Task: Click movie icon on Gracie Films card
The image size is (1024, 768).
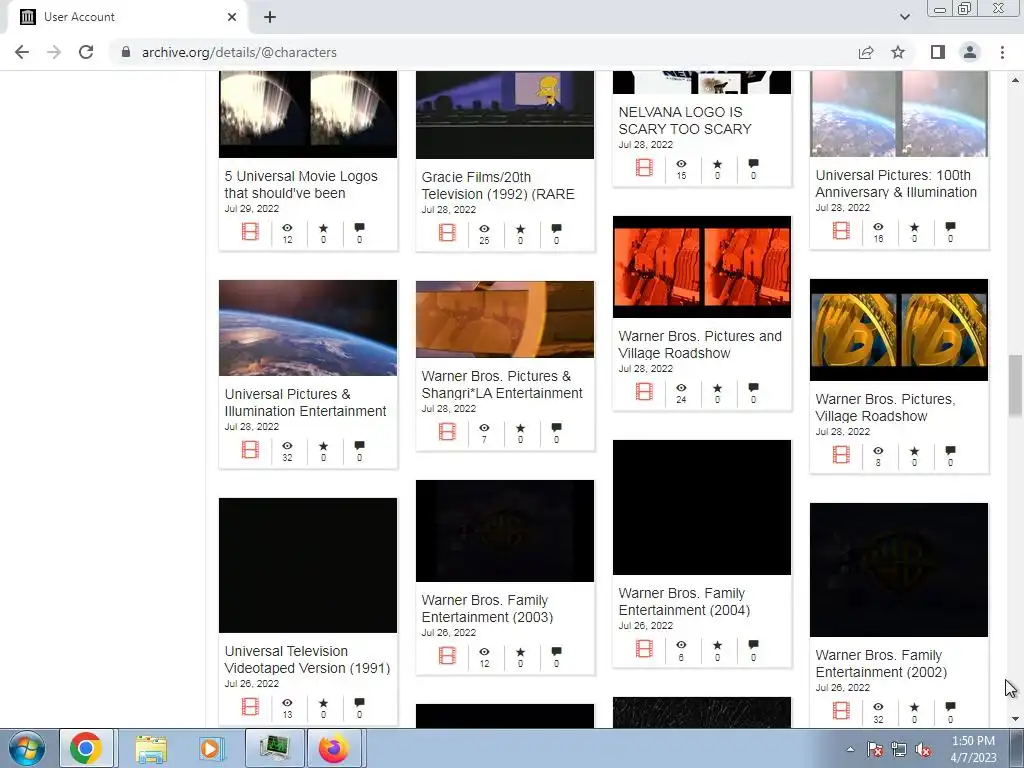Action: [447, 232]
